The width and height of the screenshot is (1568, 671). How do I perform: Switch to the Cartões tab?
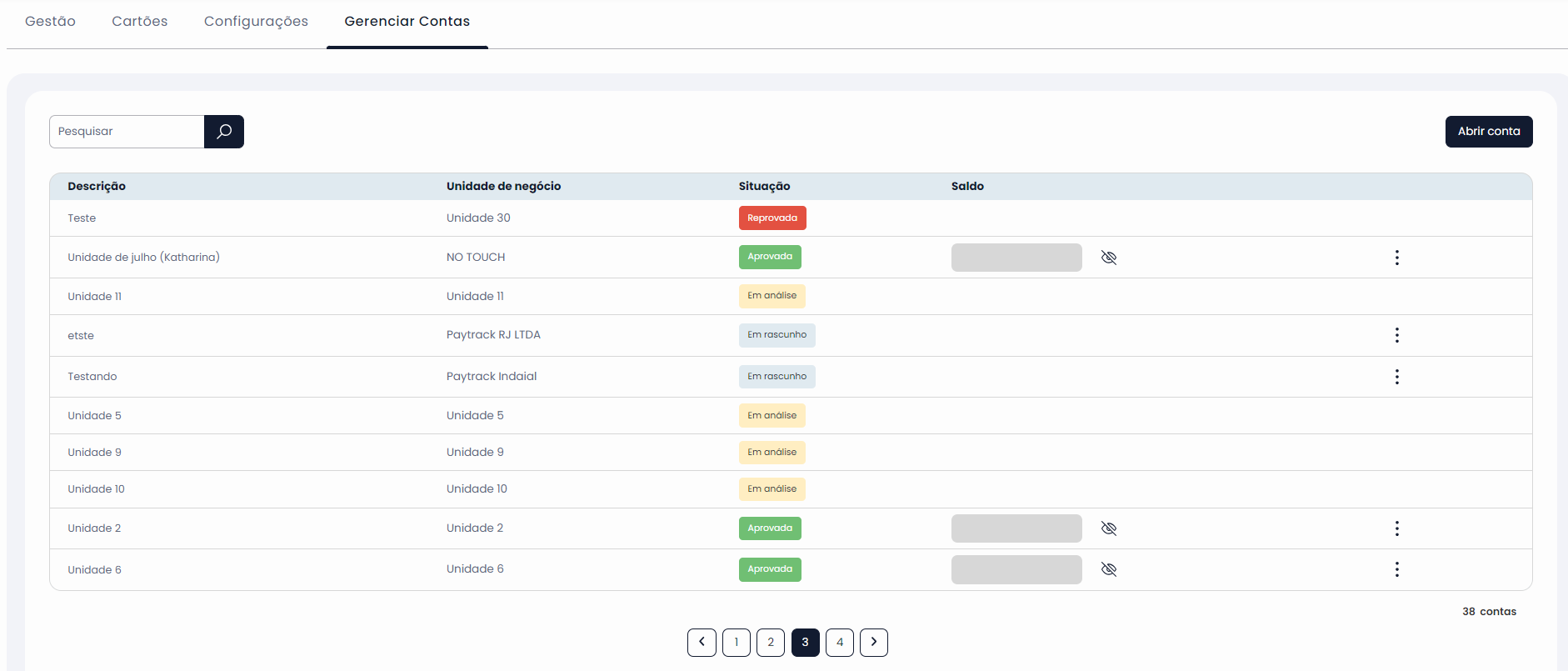[140, 21]
